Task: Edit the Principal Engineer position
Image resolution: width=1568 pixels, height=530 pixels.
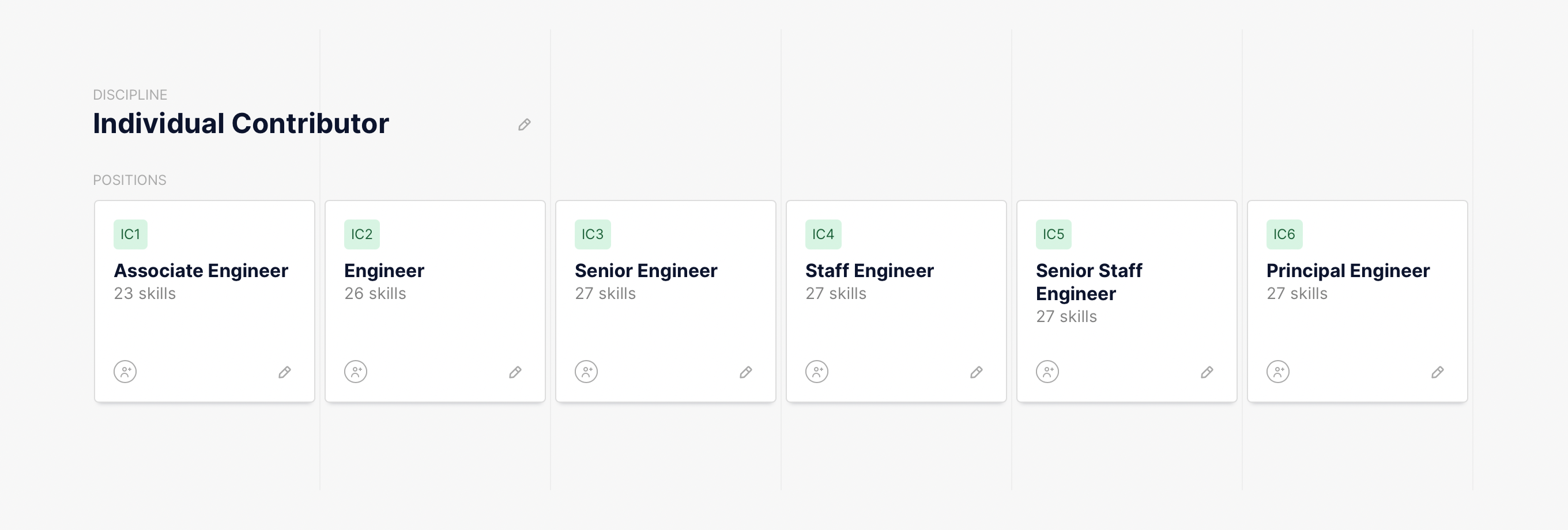Action: [1438, 372]
